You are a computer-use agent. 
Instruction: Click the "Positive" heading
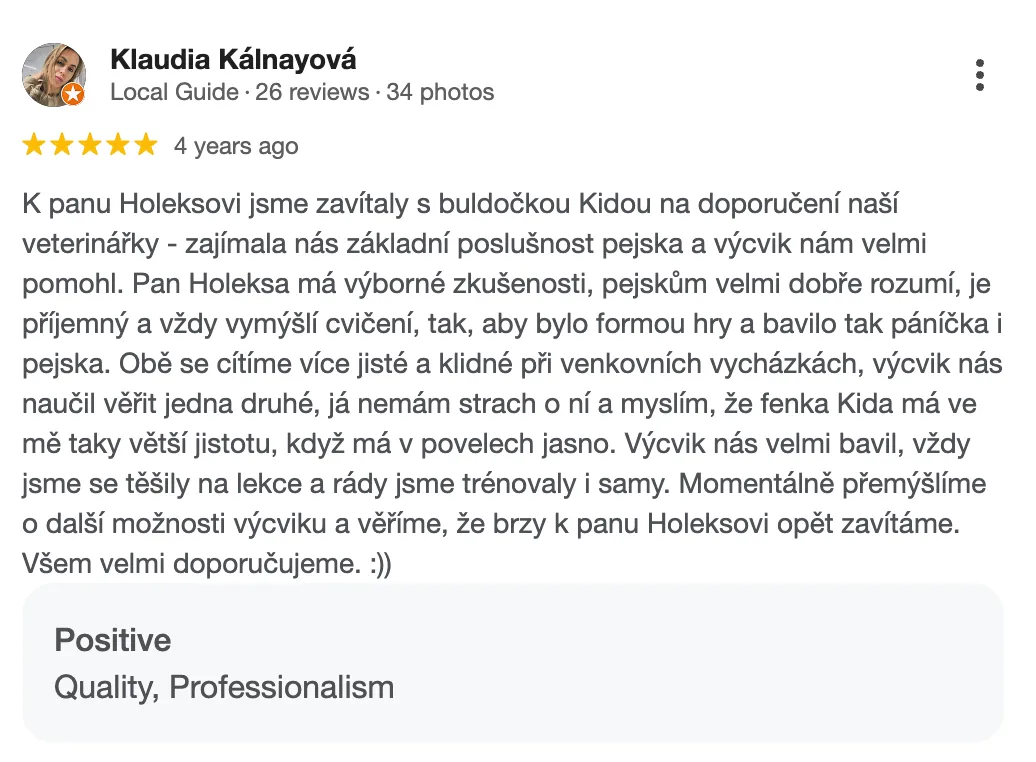[112, 640]
